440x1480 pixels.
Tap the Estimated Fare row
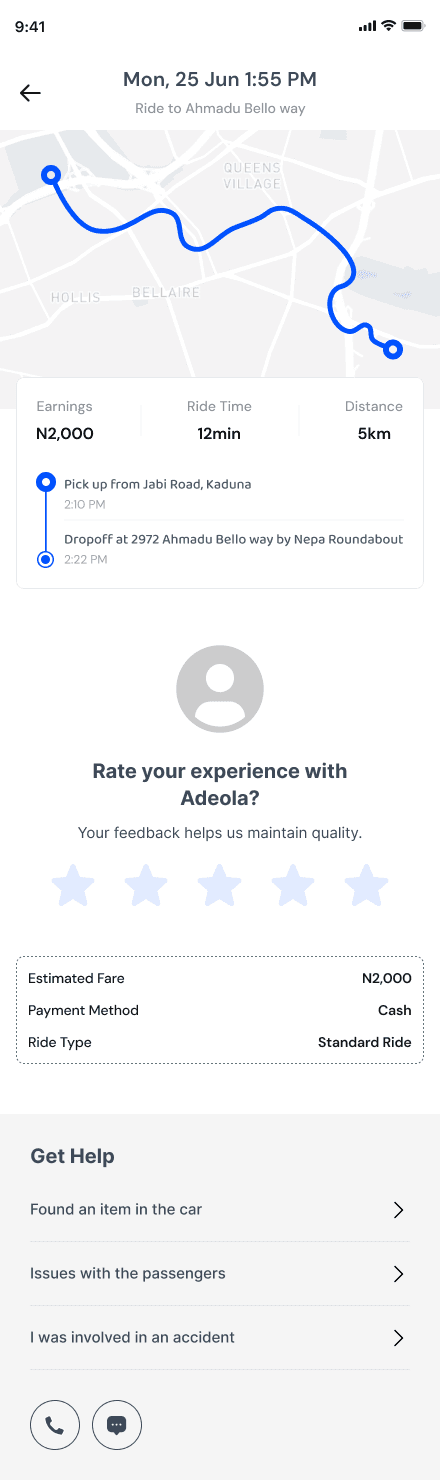(x=220, y=978)
